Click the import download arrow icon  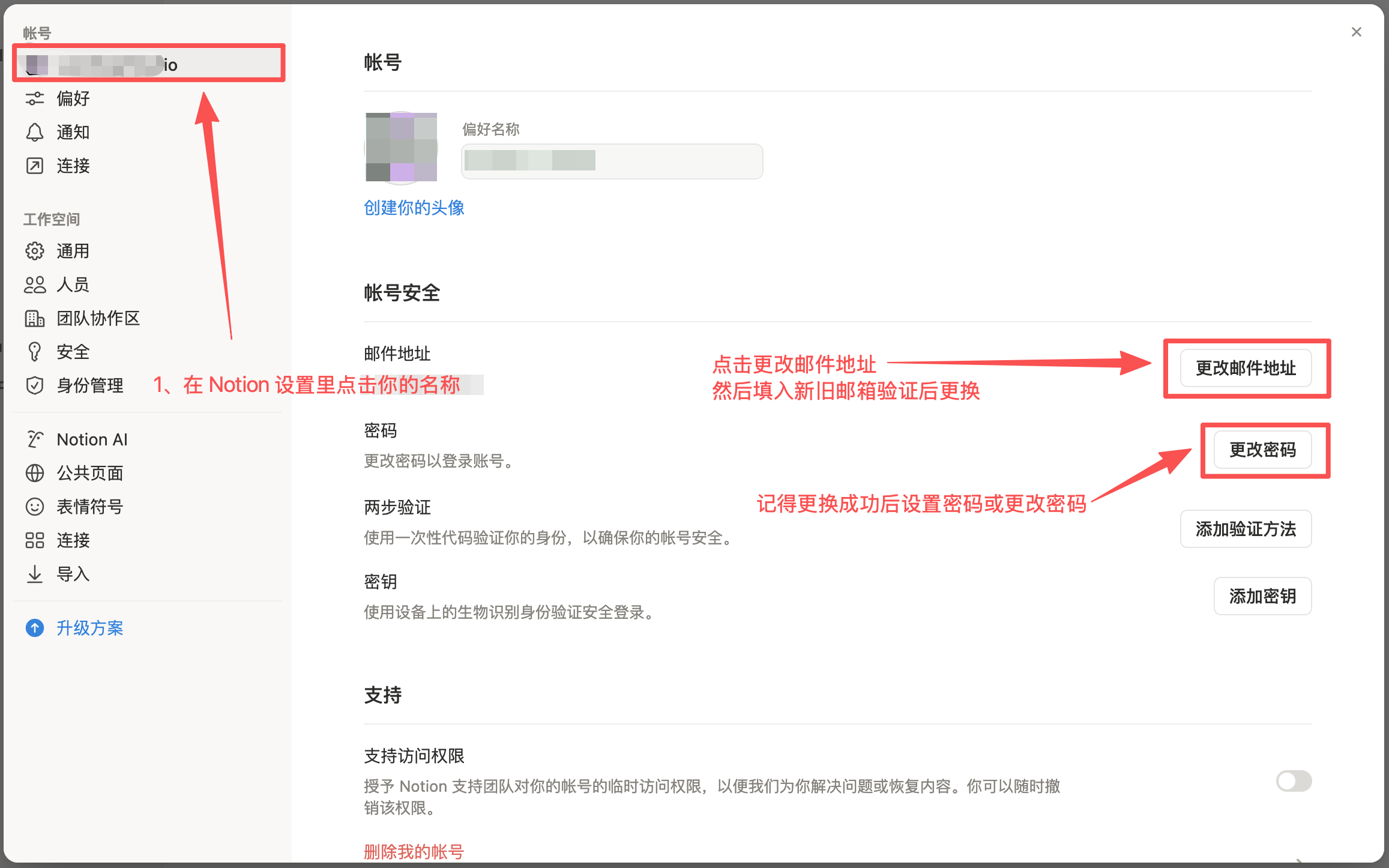[35, 574]
